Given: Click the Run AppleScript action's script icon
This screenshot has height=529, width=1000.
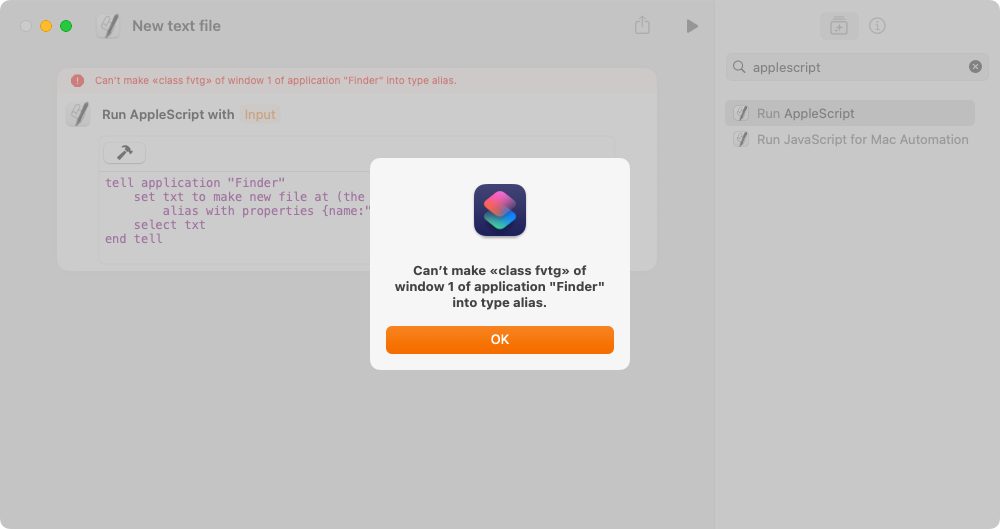Looking at the screenshot, I should (x=78, y=114).
